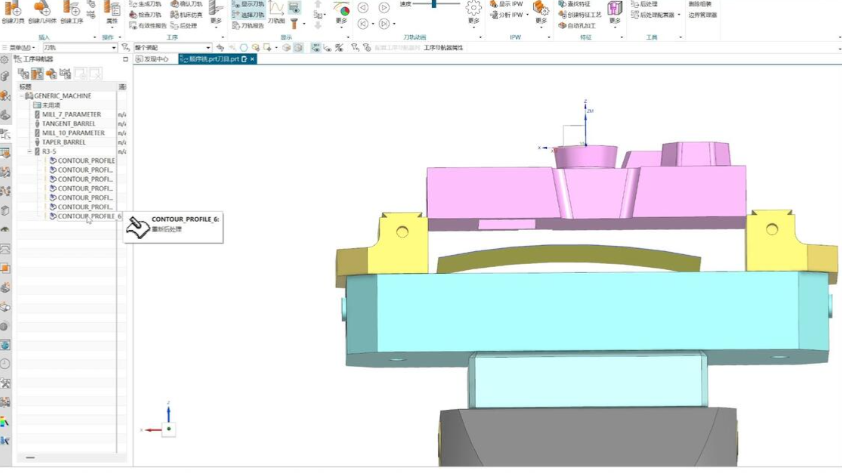Select the MILL_10_PARAMETER tool entry
The width and height of the screenshot is (842, 473).
coord(73,133)
